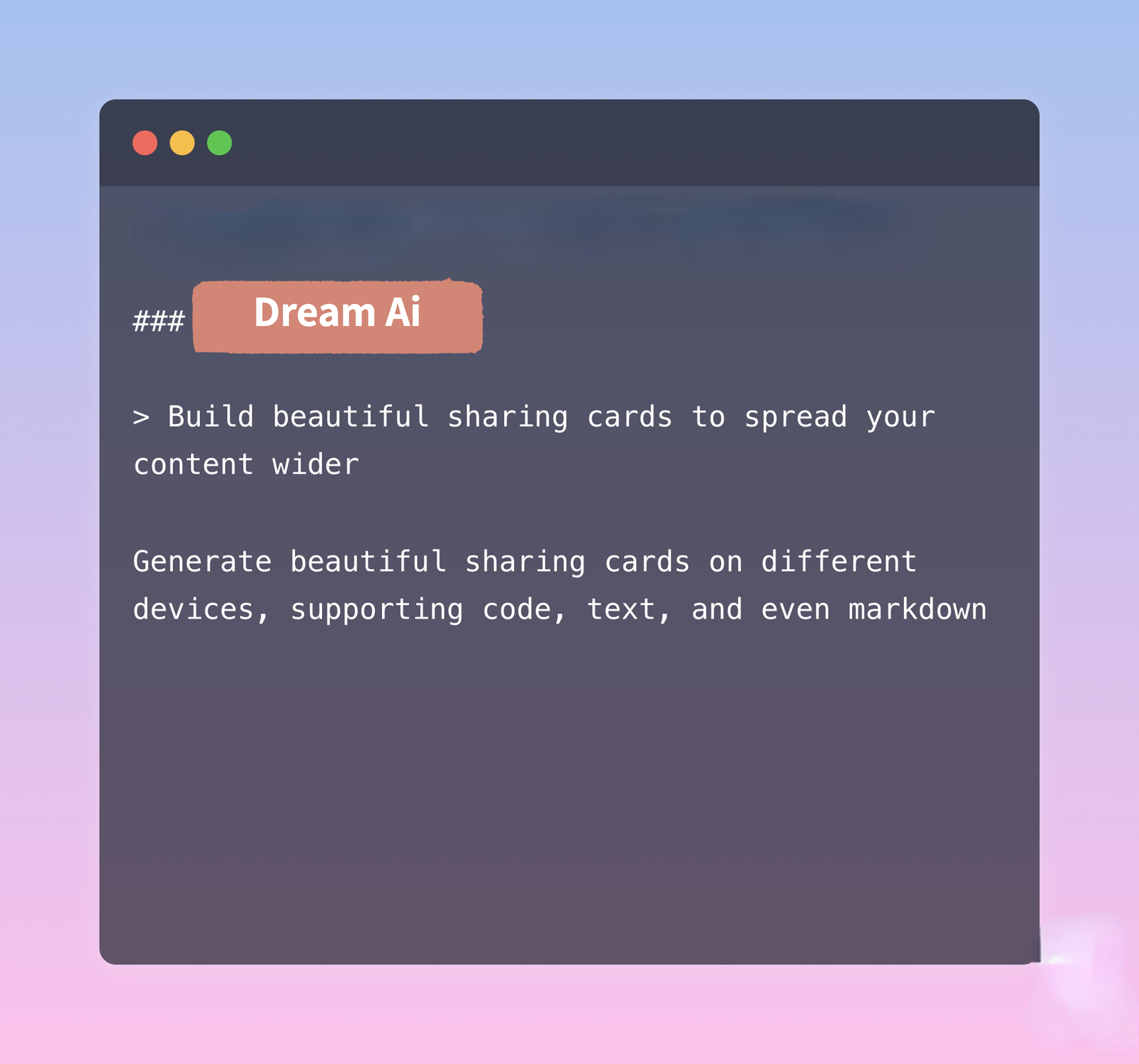Viewport: 1139px width, 1064px height.
Task: Click the empty lower area of card
Action: click(569, 802)
